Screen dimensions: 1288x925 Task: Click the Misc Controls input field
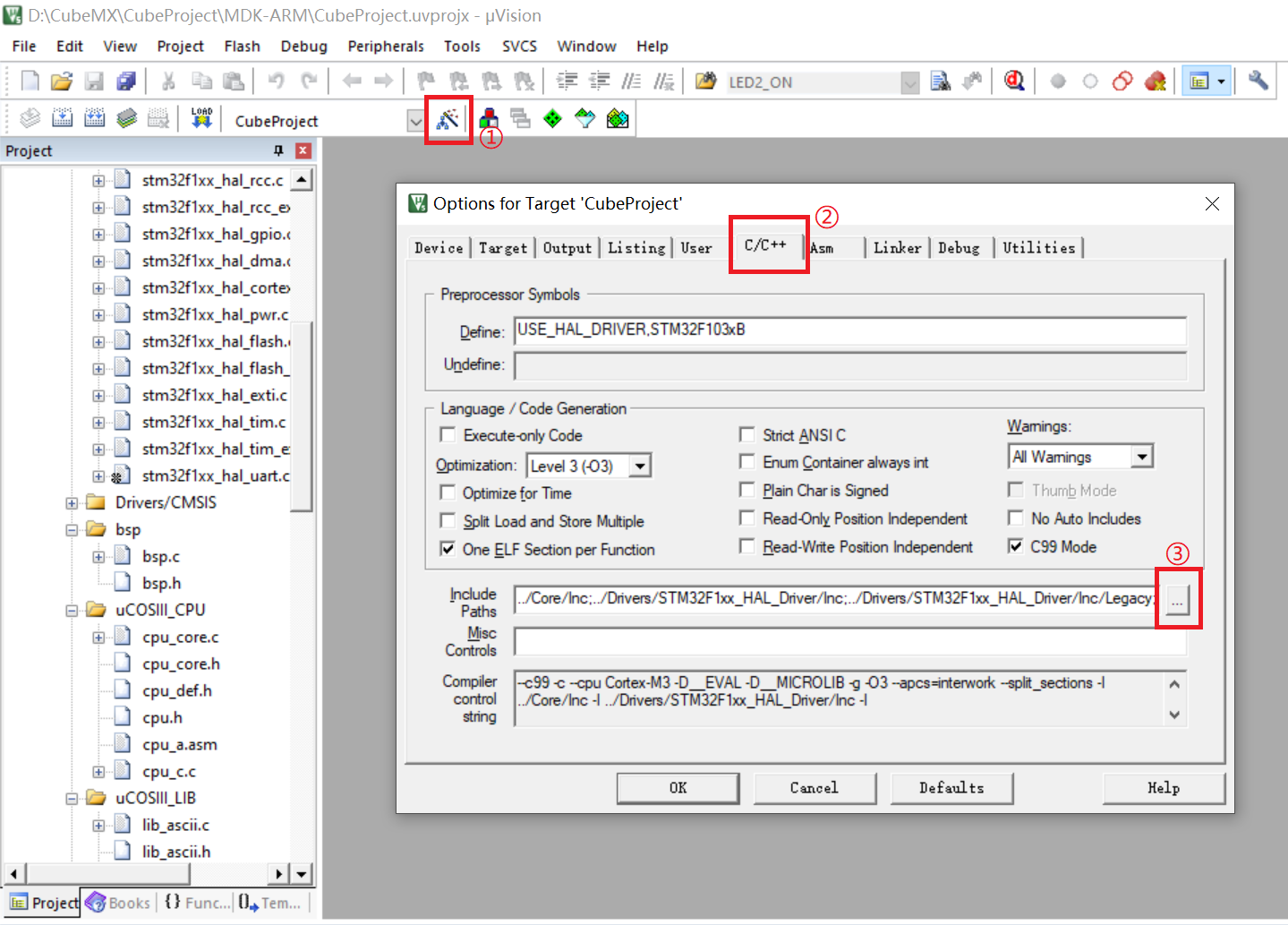coord(850,641)
